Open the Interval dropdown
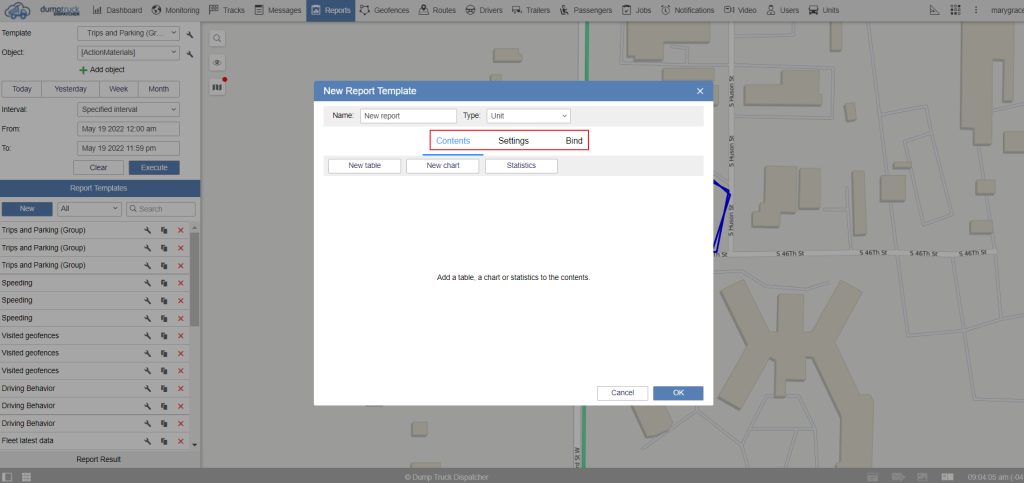1024x483 pixels. pos(128,109)
